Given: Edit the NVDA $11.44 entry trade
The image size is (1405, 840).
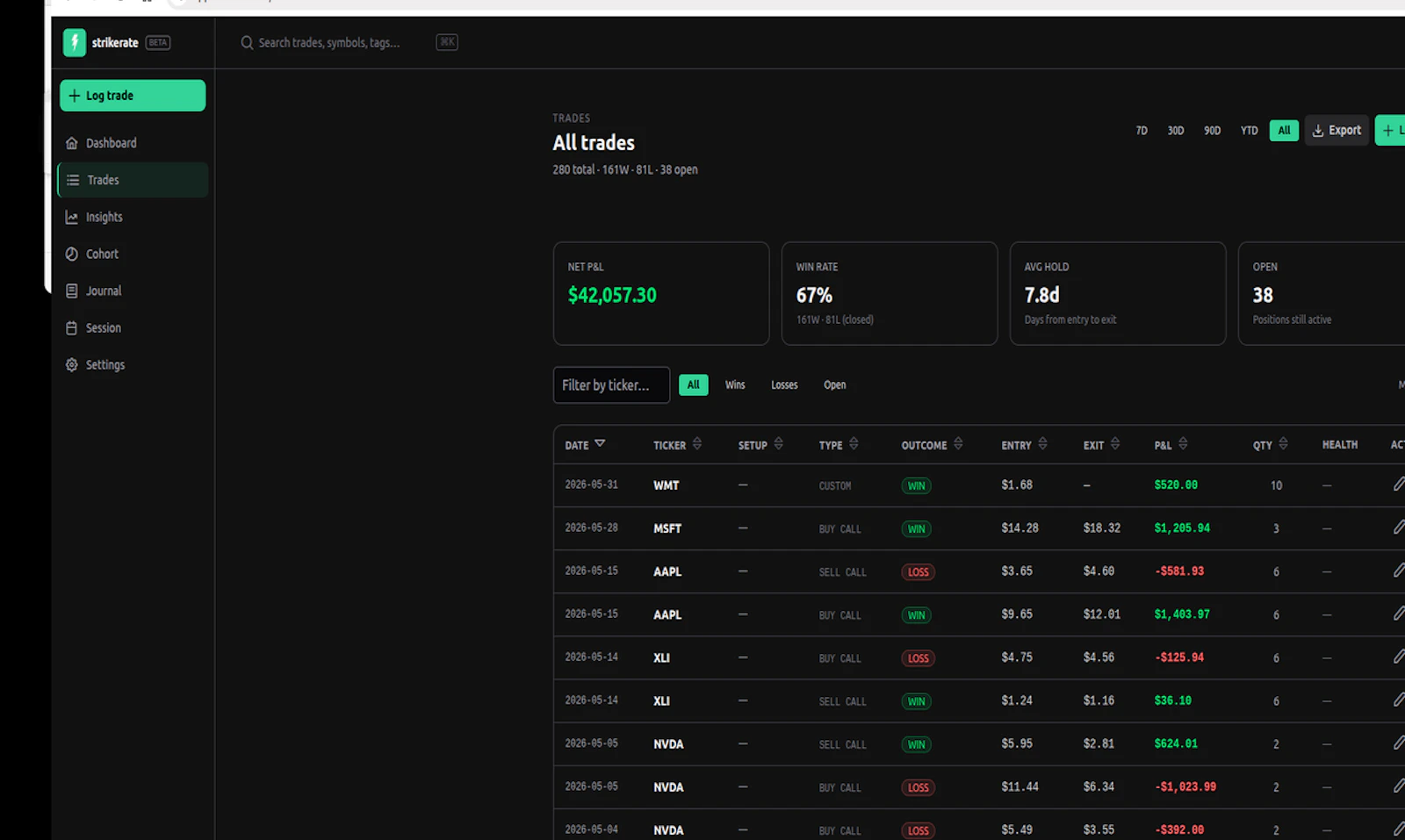Looking at the screenshot, I should pos(1399,786).
